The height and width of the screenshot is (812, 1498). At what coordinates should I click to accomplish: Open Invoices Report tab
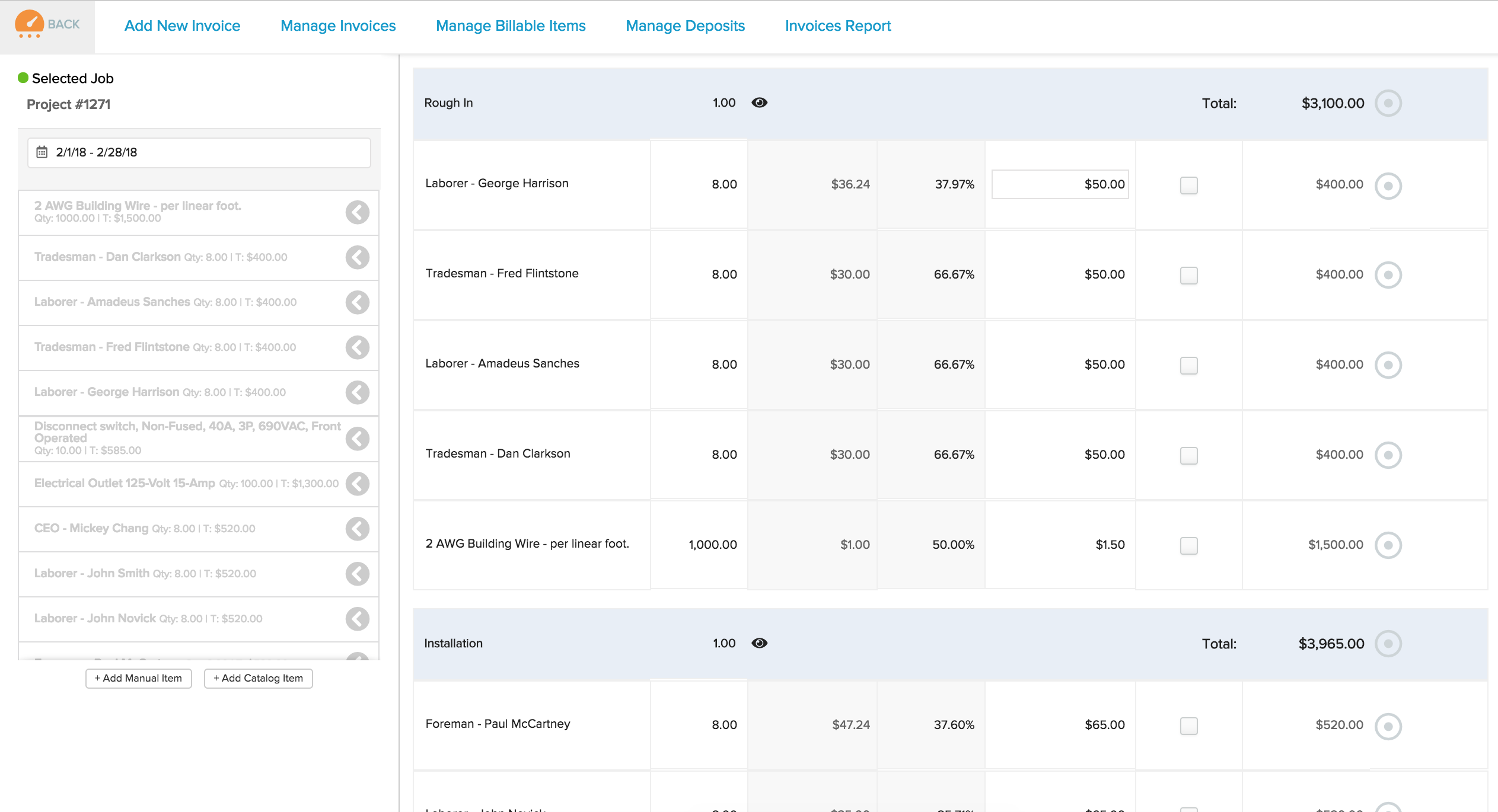(838, 26)
